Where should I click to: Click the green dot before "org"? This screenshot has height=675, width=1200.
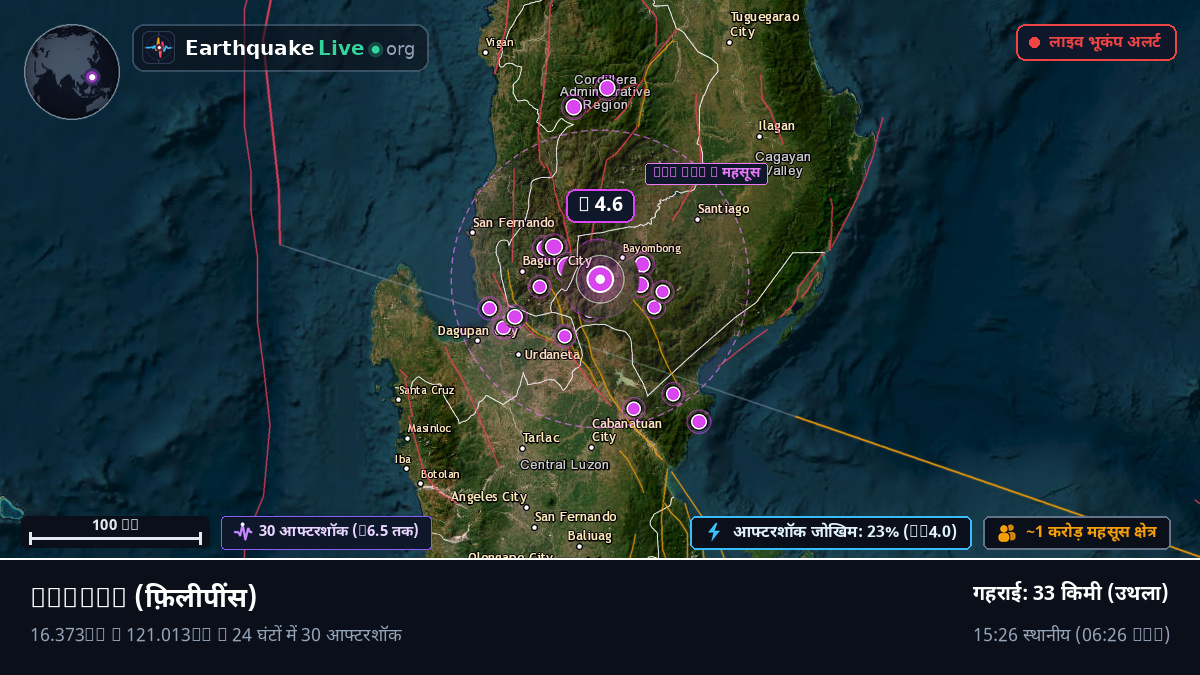376,49
